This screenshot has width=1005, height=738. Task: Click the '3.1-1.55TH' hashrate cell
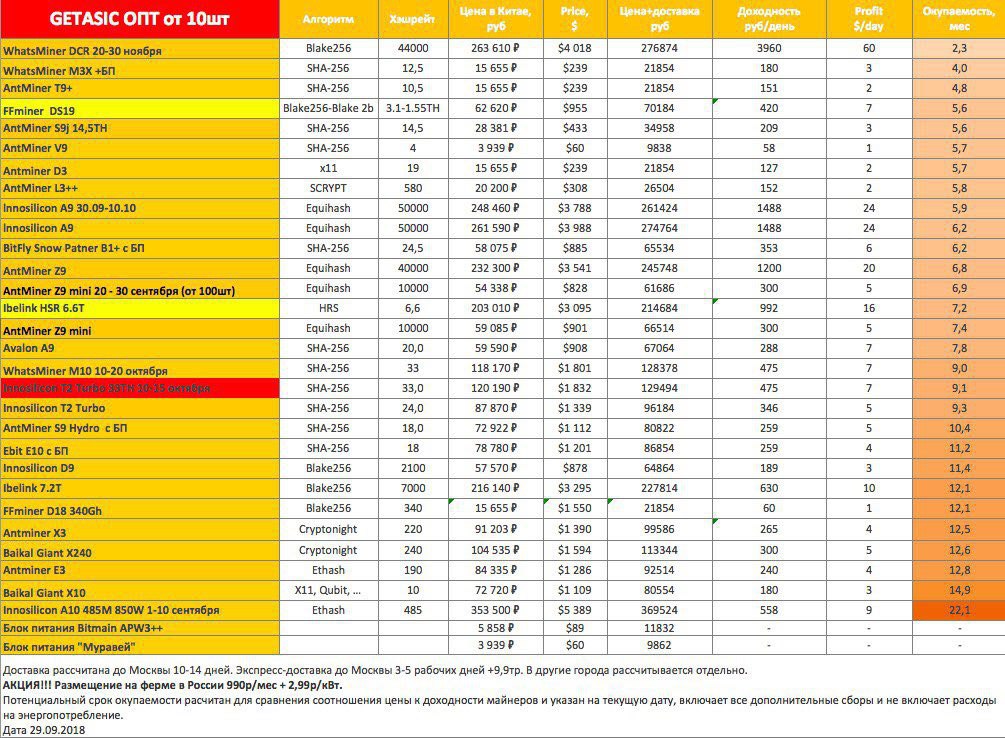coord(413,108)
